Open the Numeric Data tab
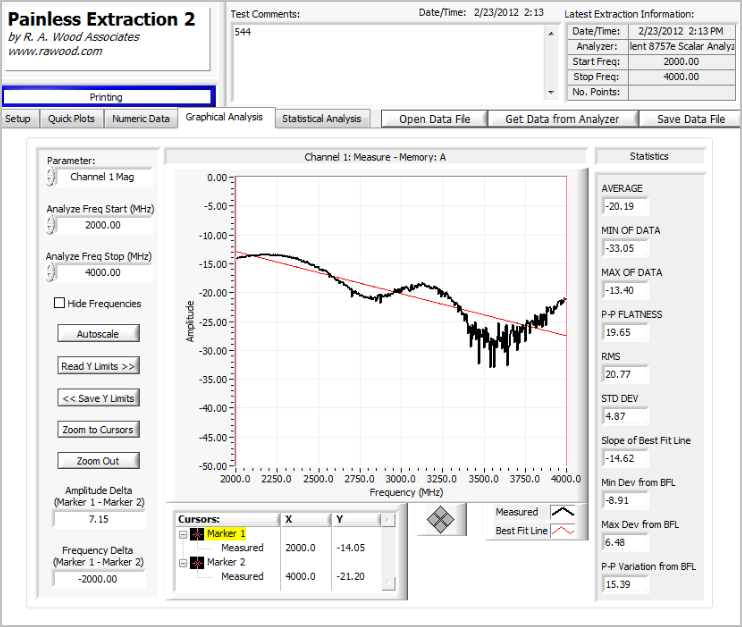This screenshot has height=627, width=742. coord(141,119)
